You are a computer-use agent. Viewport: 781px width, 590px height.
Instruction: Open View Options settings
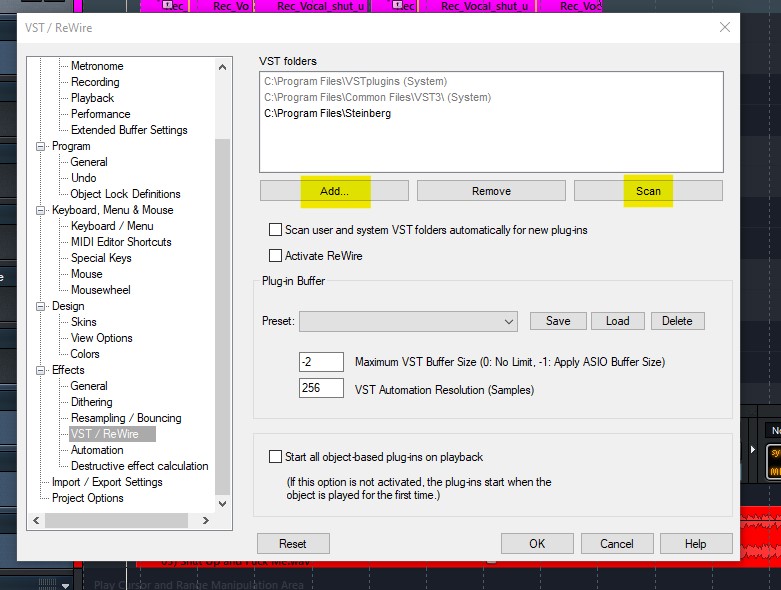102,338
